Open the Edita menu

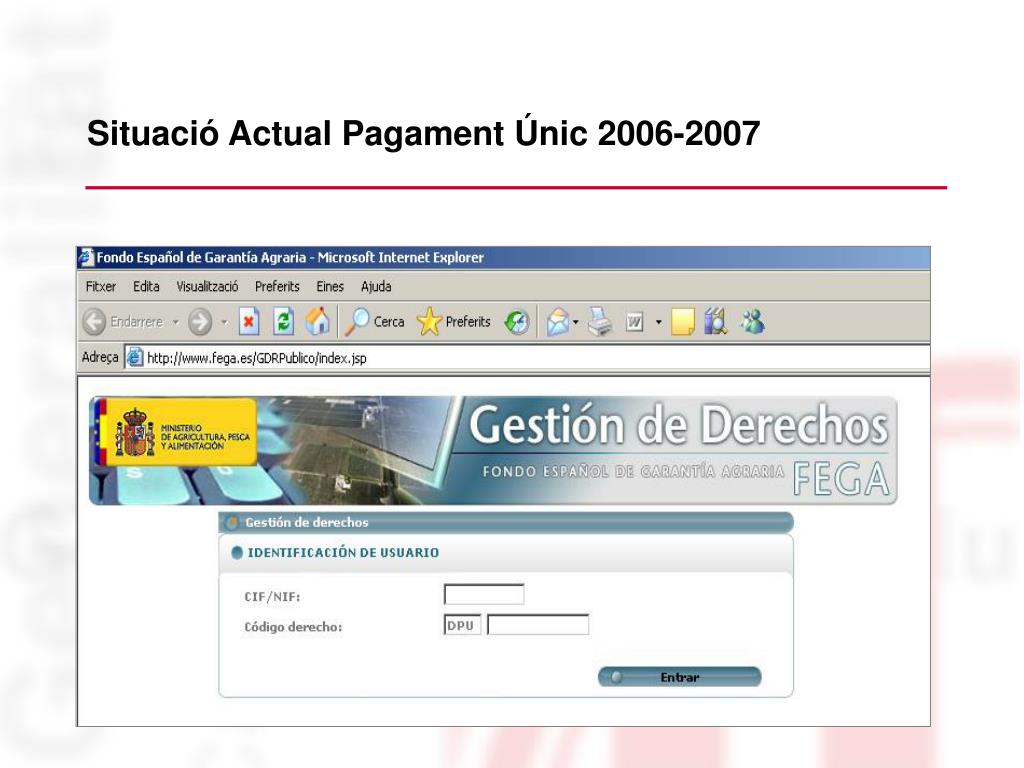tap(146, 287)
